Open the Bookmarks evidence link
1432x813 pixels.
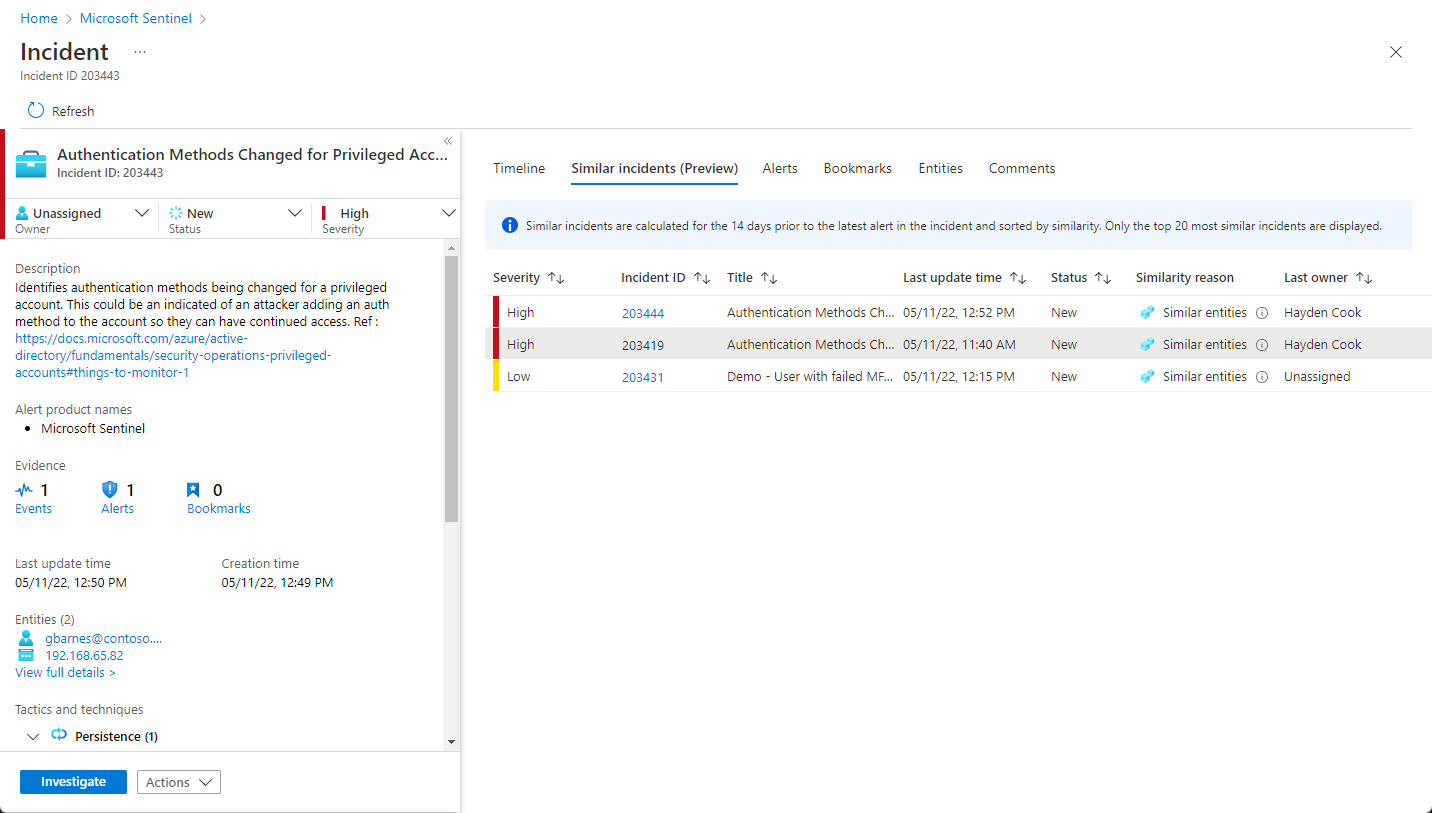pos(219,508)
